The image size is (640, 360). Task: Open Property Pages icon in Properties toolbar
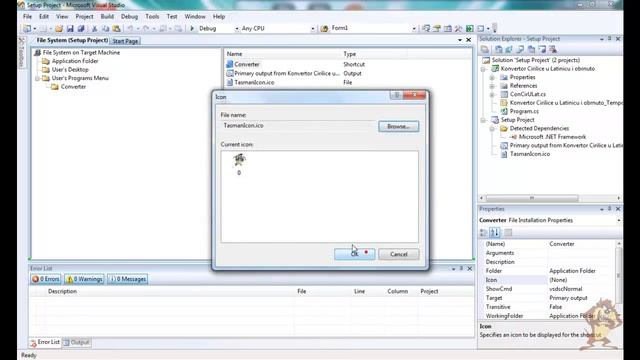pos(508,233)
